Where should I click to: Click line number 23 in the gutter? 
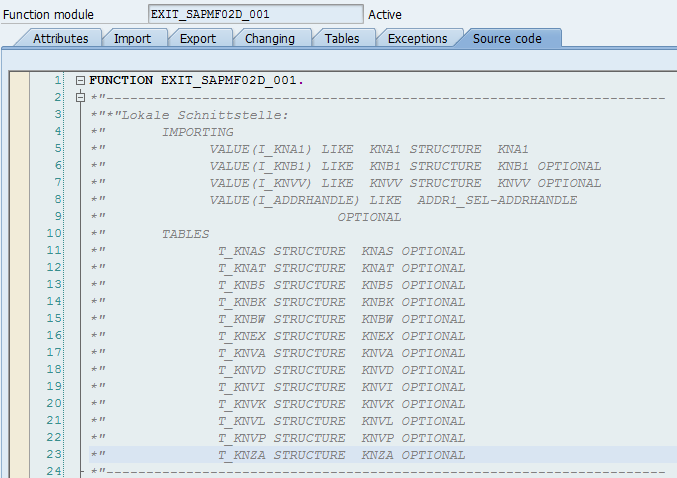[x=54, y=455]
